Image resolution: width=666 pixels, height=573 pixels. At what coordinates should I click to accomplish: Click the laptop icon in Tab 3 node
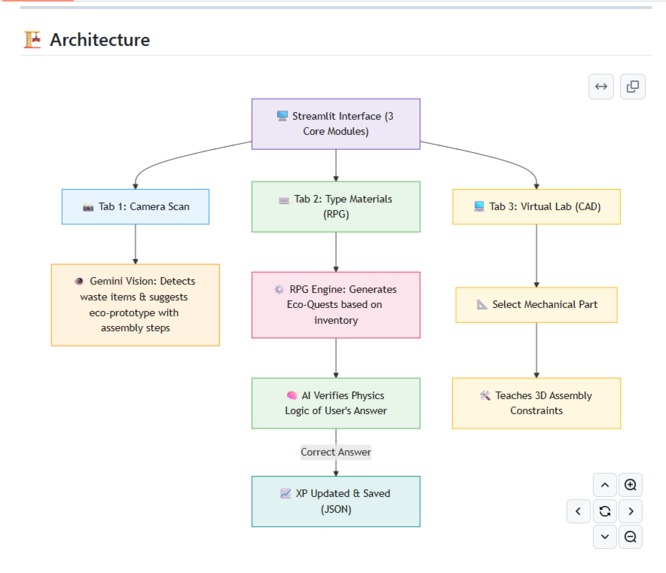pyautogui.click(x=479, y=206)
